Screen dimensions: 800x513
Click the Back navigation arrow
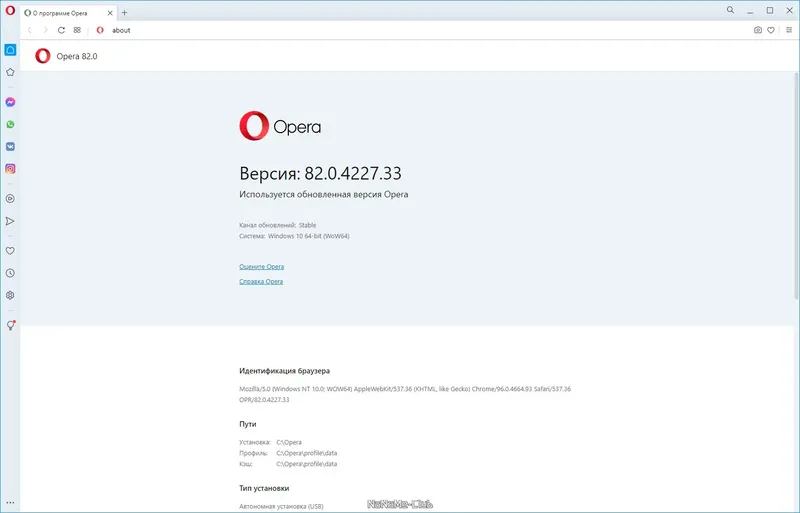pyautogui.click(x=30, y=30)
